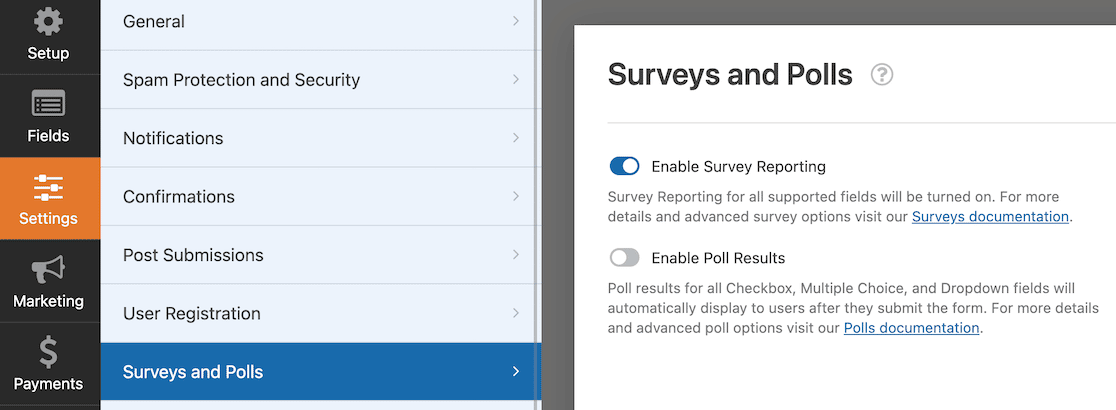Open the General settings section
Screen dimensions: 1116x410
[317, 24]
